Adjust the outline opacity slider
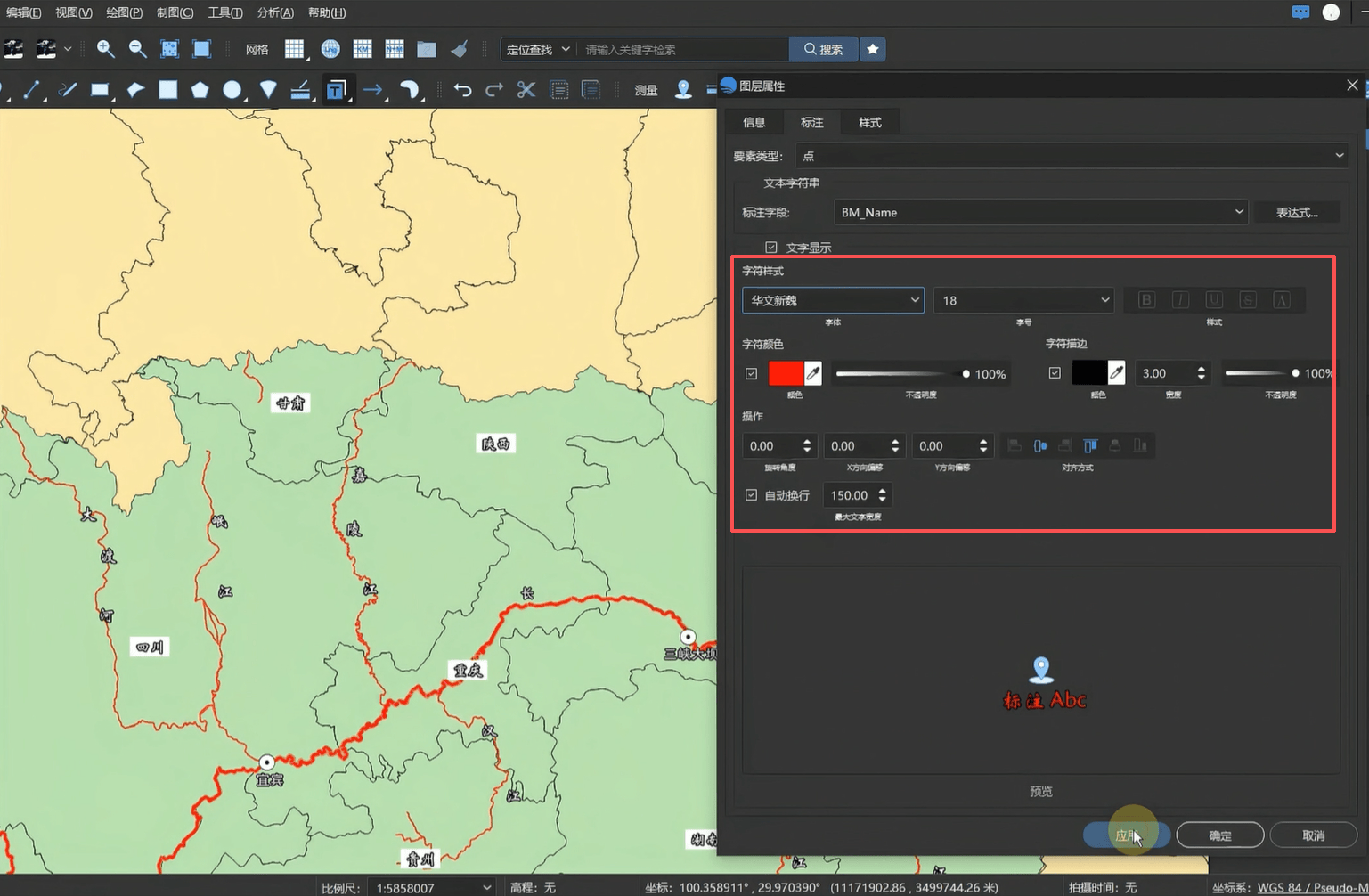This screenshot has width=1369, height=896. tap(1262, 373)
